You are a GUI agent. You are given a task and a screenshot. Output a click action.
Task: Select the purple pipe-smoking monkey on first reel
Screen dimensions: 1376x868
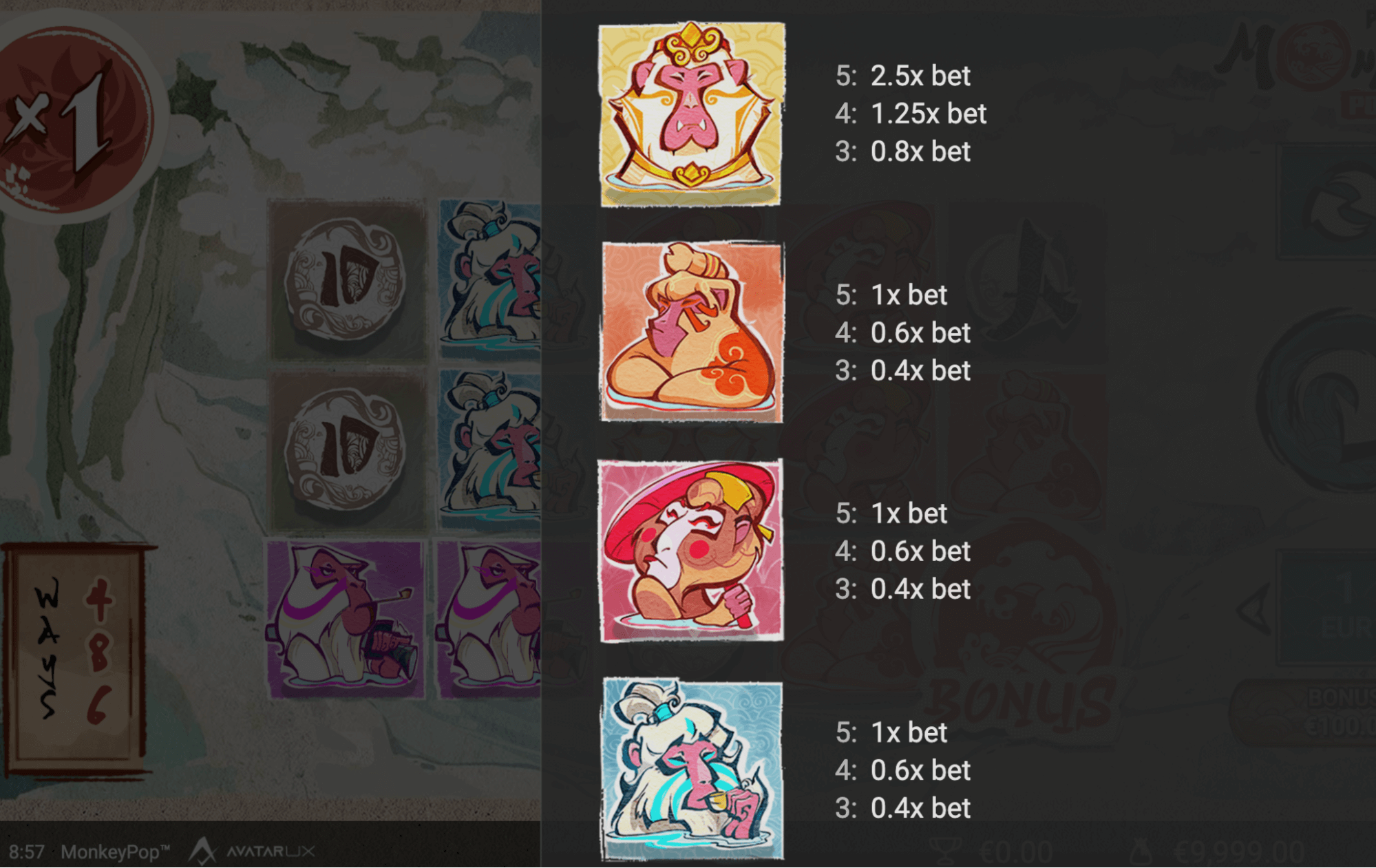346,620
